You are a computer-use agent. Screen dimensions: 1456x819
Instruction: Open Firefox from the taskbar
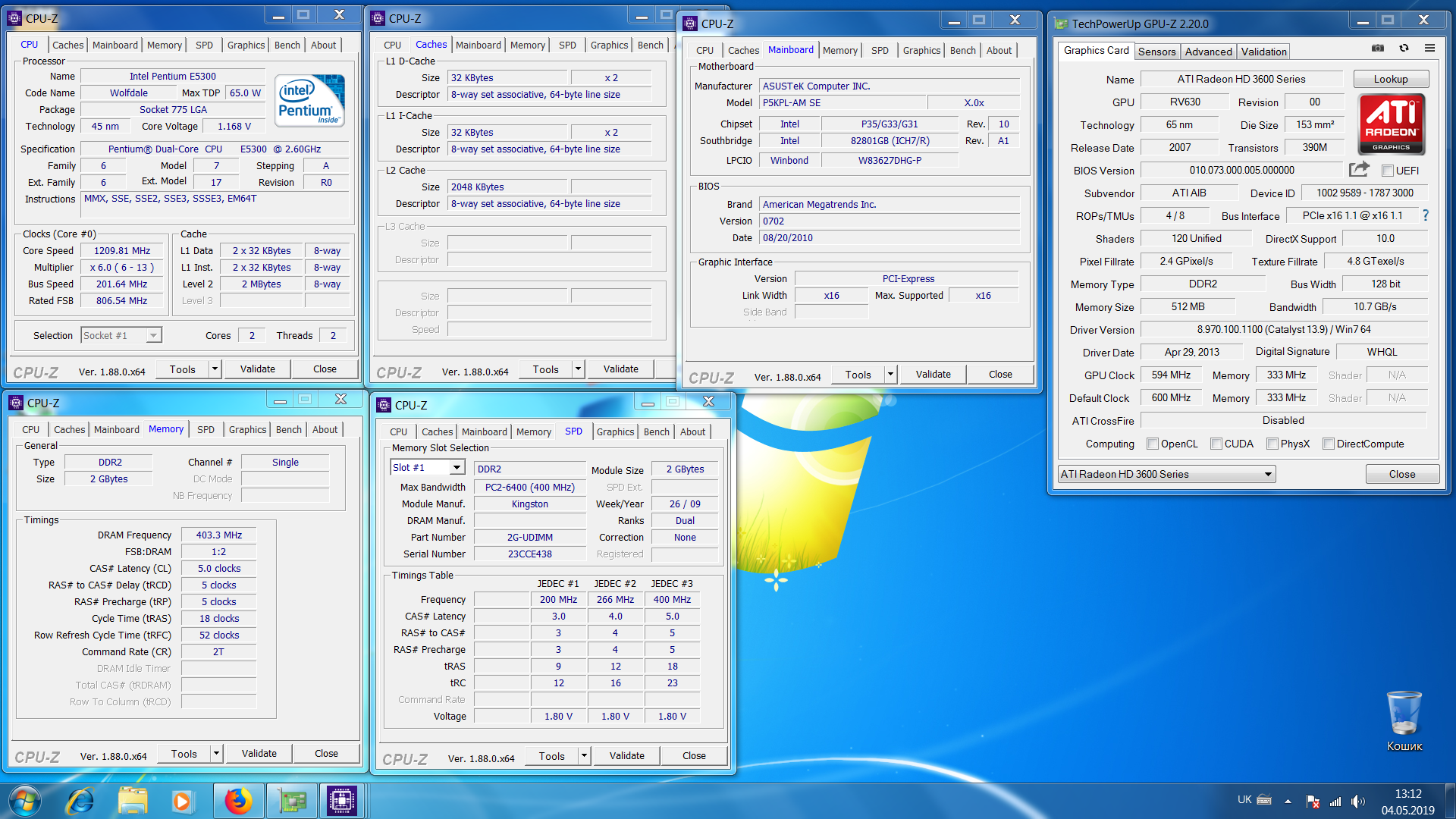[238, 801]
